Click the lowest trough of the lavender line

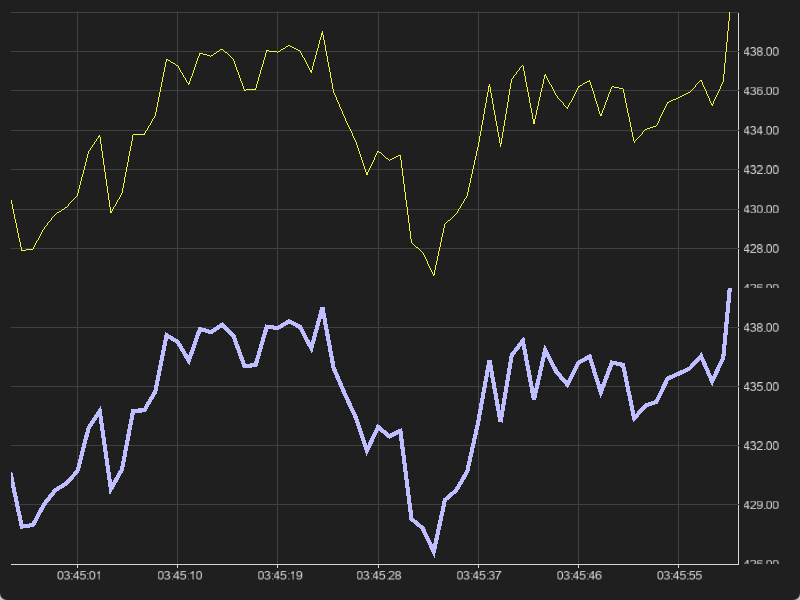point(434,552)
